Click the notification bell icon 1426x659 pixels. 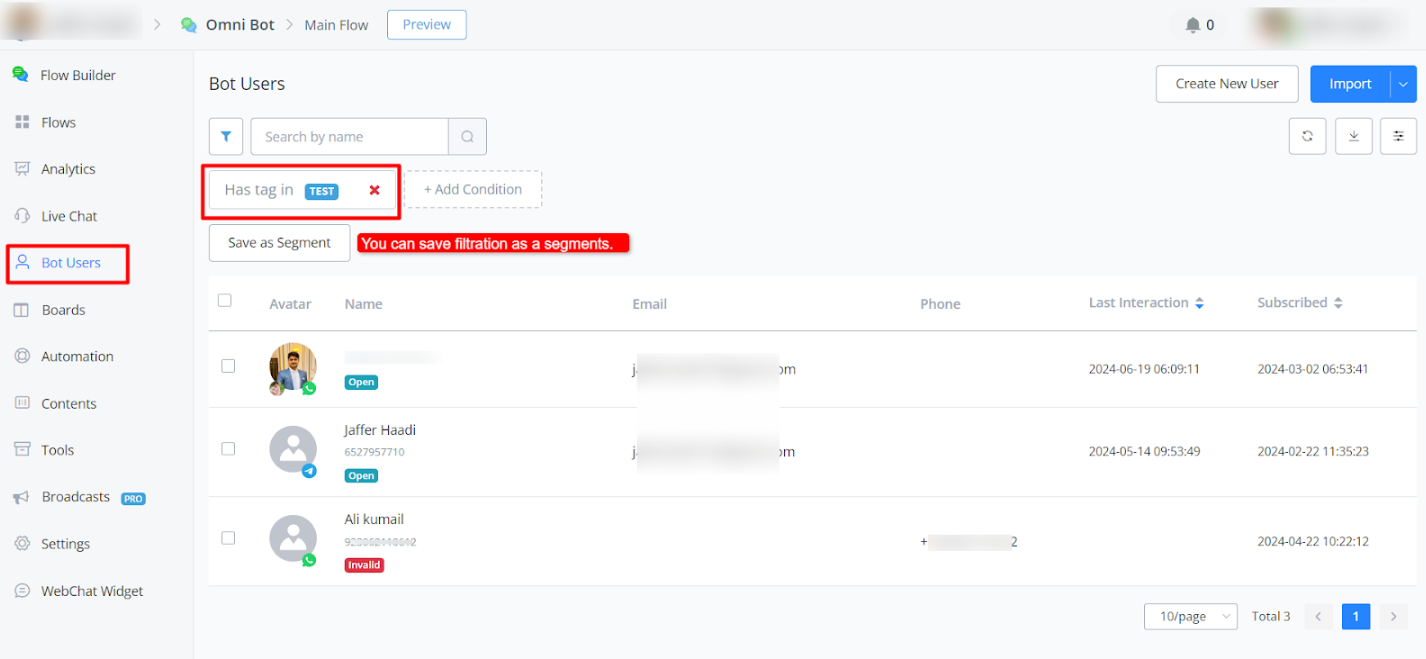click(x=1192, y=25)
